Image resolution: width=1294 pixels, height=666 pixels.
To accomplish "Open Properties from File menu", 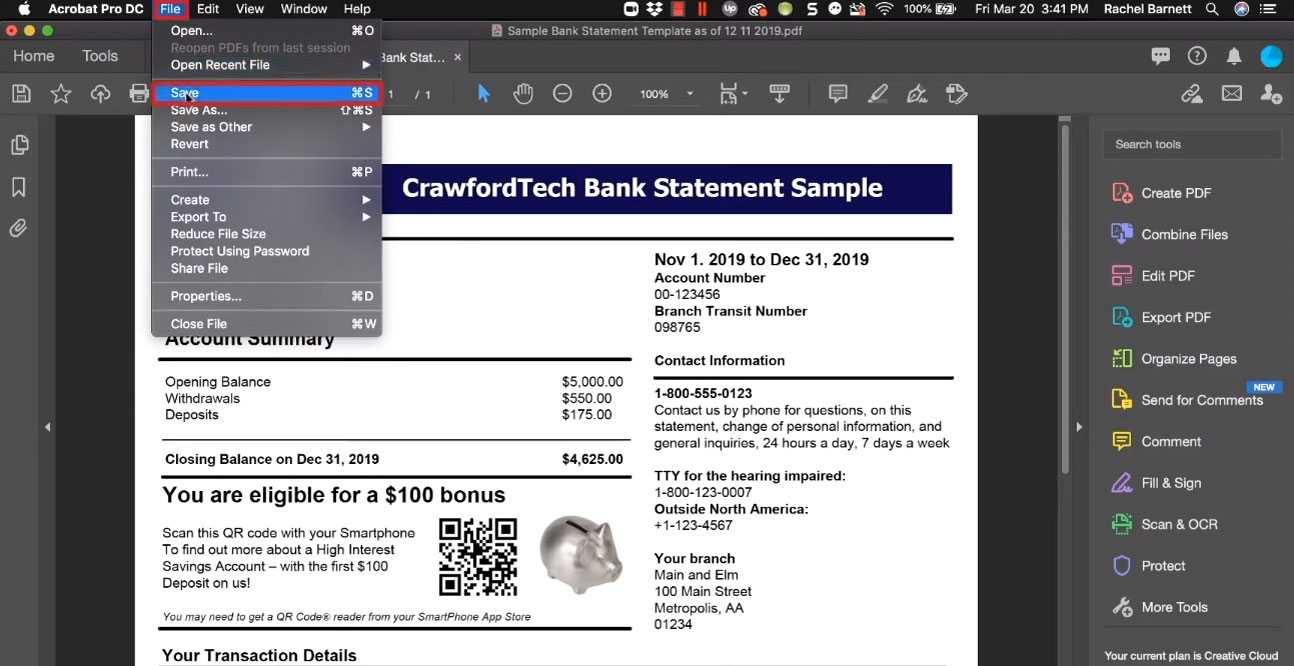I will (267, 296).
